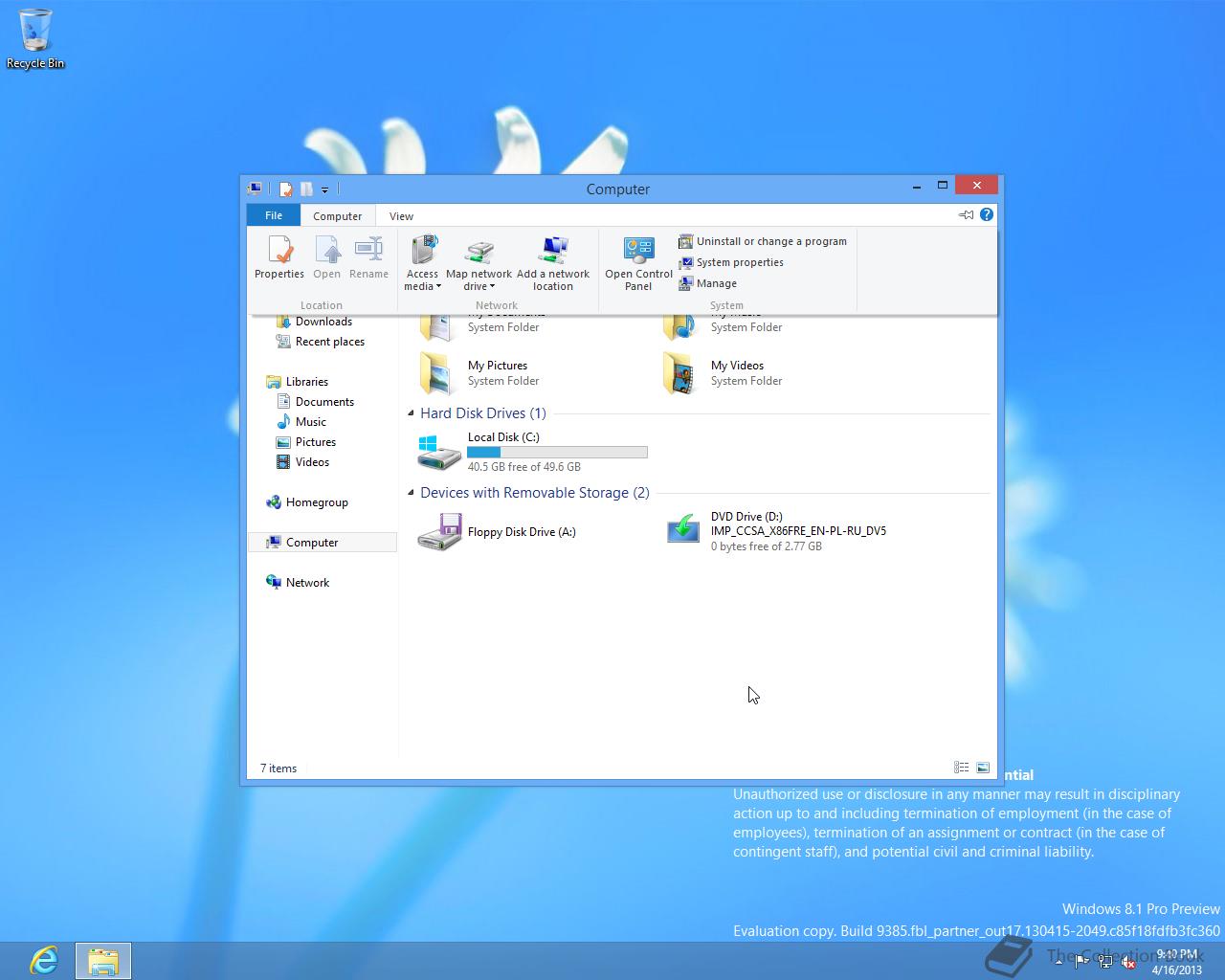The width and height of the screenshot is (1225, 980).
Task: Open the File tab
Action: click(274, 215)
